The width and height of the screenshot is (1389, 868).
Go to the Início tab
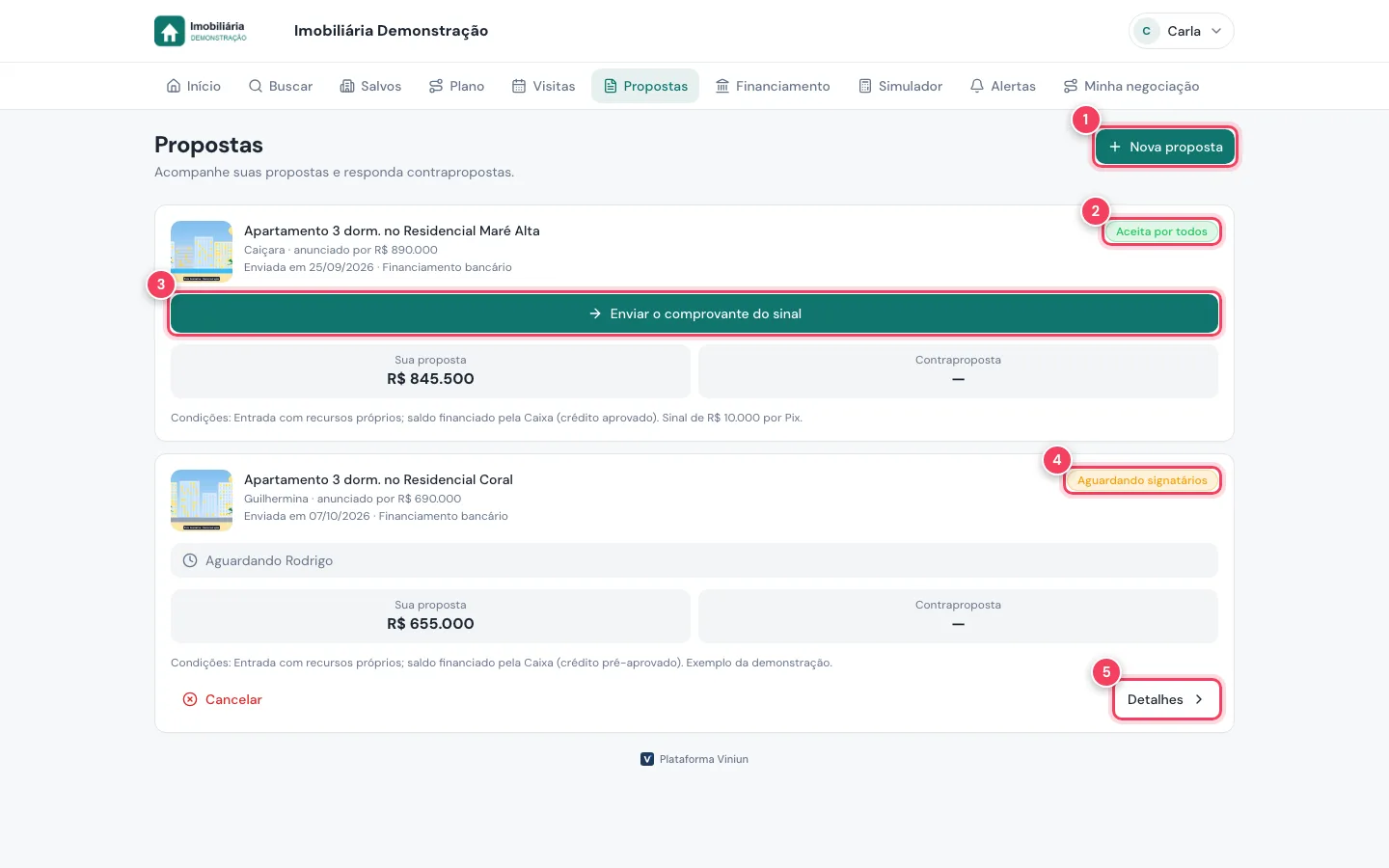click(194, 86)
